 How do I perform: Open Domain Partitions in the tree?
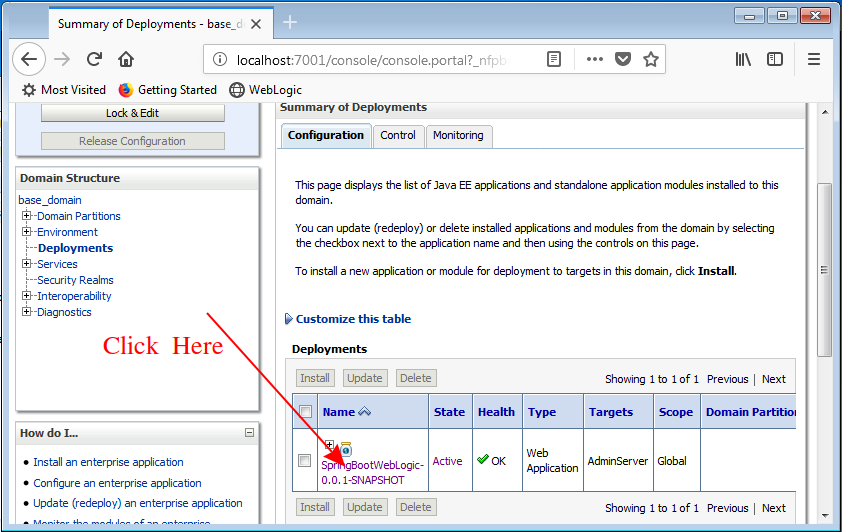79,216
